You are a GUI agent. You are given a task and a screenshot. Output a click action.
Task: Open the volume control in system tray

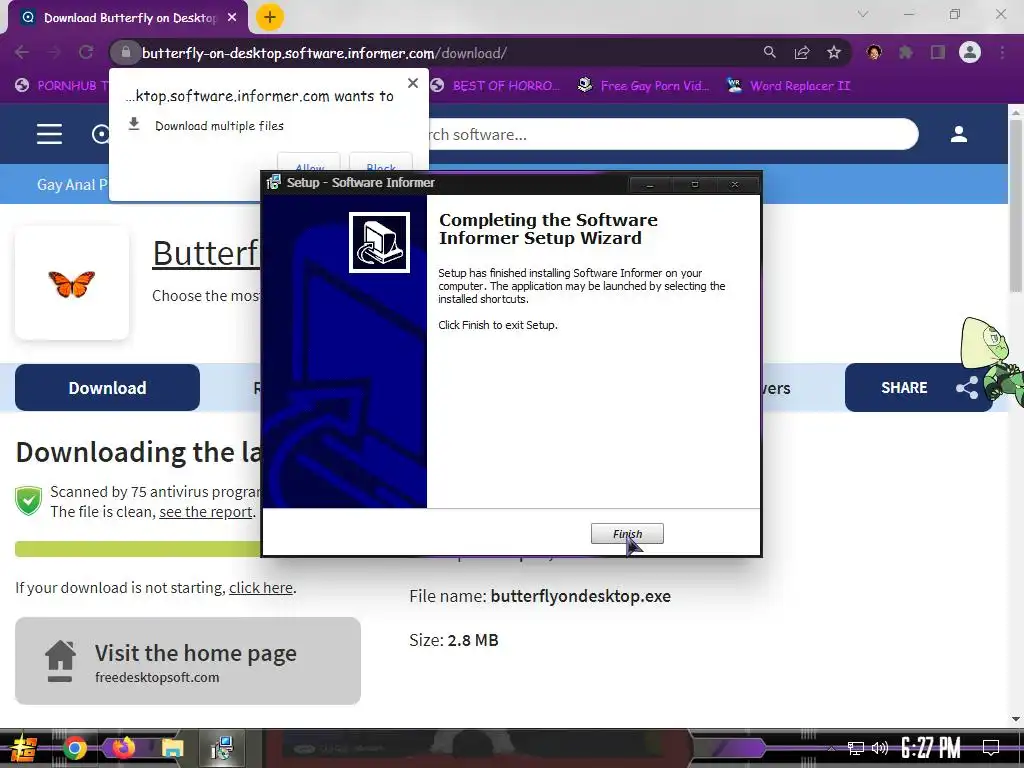[x=880, y=748]
